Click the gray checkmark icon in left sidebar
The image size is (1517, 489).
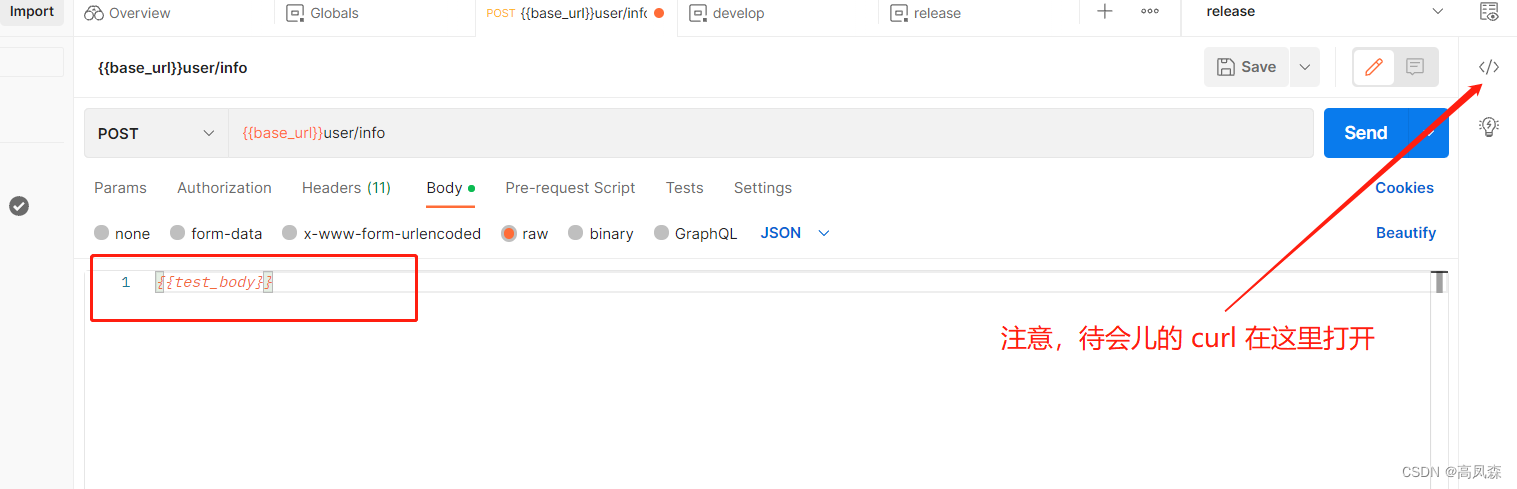click(x=19, y=206)
